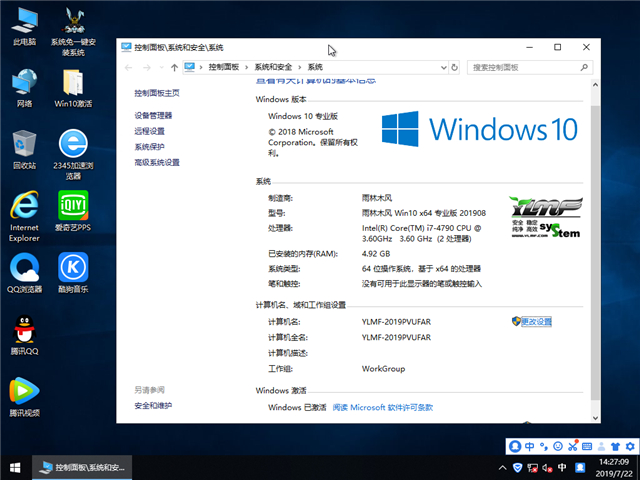This screenshot has height=480, width=640.
Task: Select 控制面板 breadcrumb in address bar
Action: 224,67
